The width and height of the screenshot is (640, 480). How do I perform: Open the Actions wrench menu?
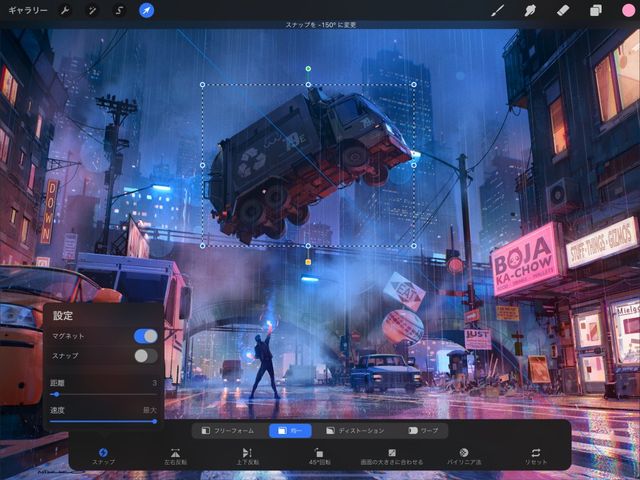(65, 11)
